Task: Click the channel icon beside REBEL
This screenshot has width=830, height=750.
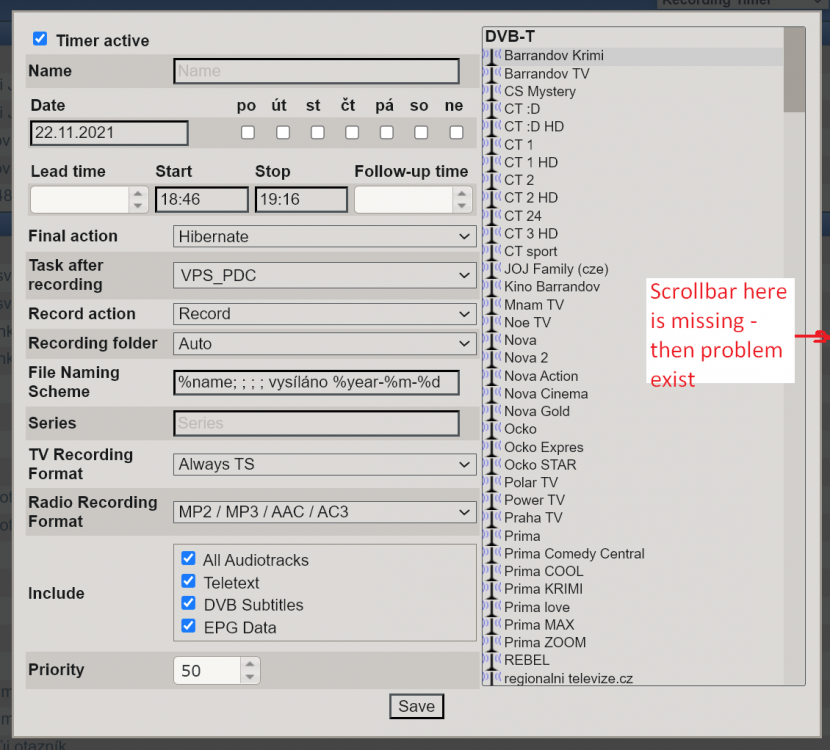Action: pos(491,661)
